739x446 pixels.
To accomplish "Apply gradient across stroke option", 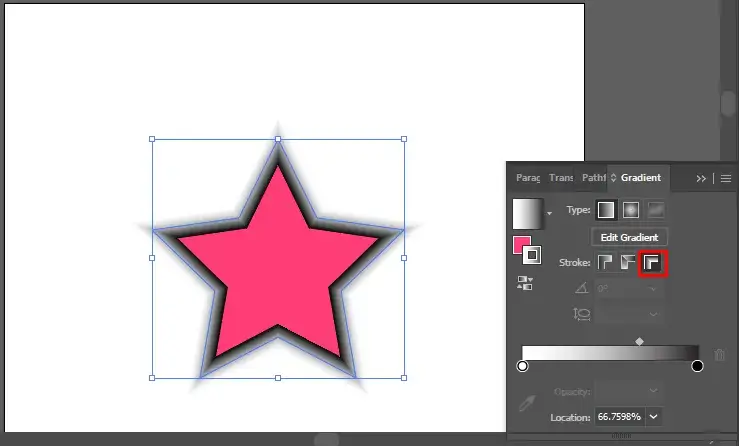I will tap(652, 263).
